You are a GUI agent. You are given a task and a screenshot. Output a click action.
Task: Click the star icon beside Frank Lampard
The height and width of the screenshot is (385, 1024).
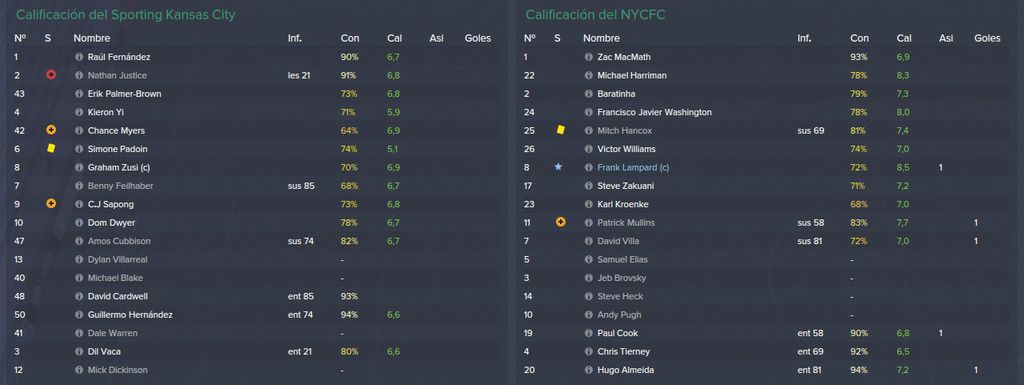(558, 167)
